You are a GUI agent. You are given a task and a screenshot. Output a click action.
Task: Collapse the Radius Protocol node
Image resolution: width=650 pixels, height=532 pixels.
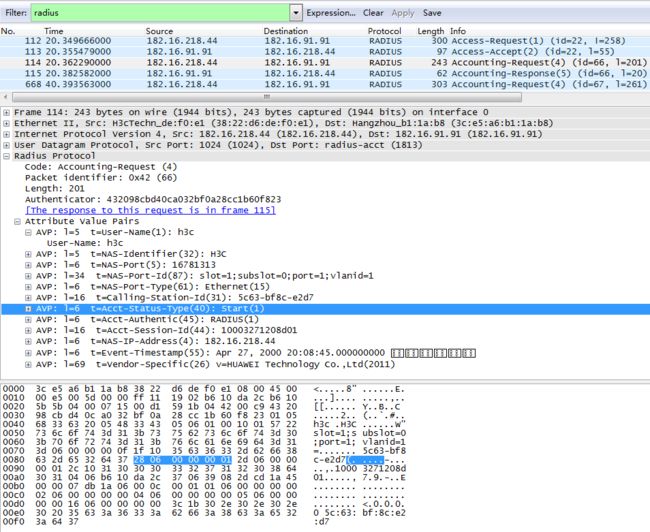click(x=7, y=156)
